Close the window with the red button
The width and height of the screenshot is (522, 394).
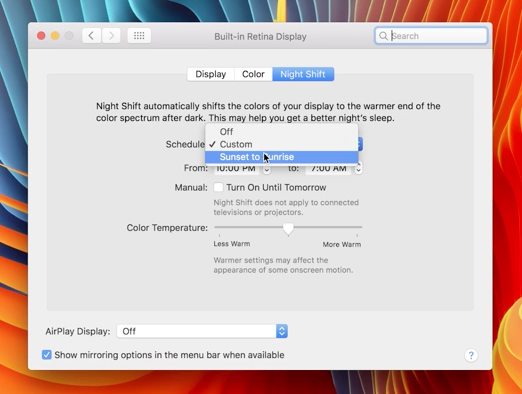click(x=41, y=36)
